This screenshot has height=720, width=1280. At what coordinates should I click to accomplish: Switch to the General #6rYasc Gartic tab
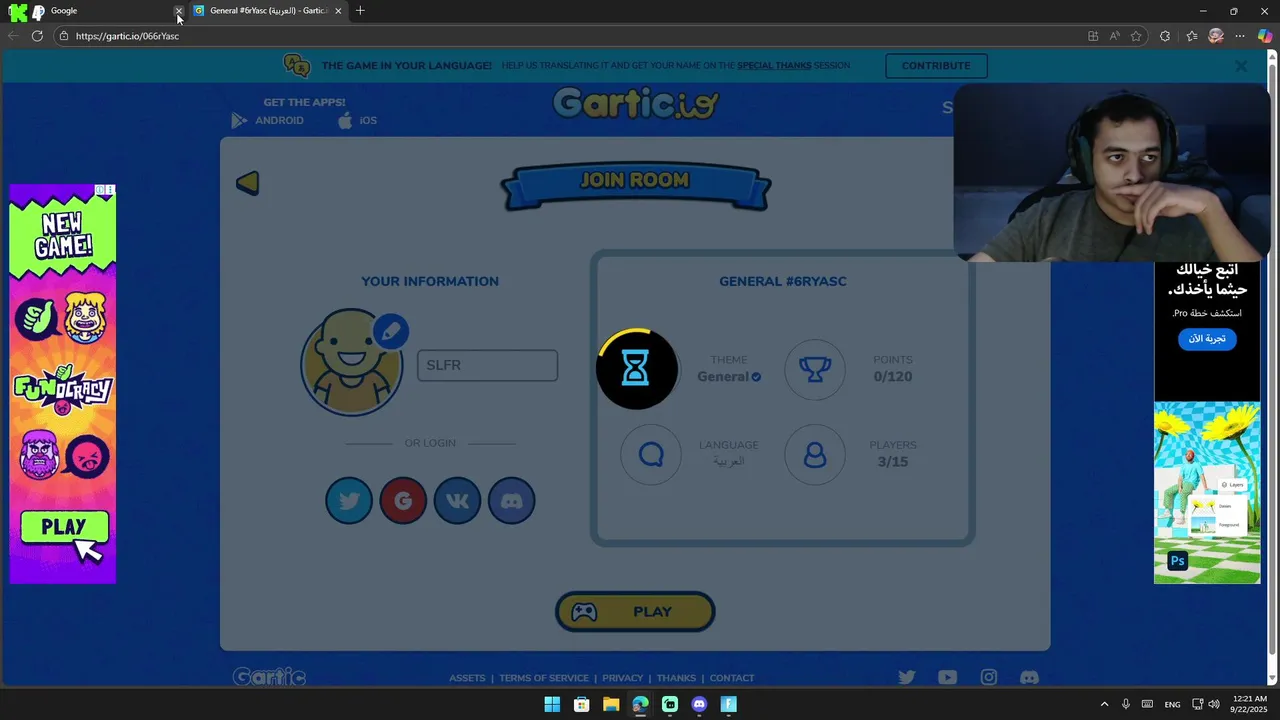[268, 11]
